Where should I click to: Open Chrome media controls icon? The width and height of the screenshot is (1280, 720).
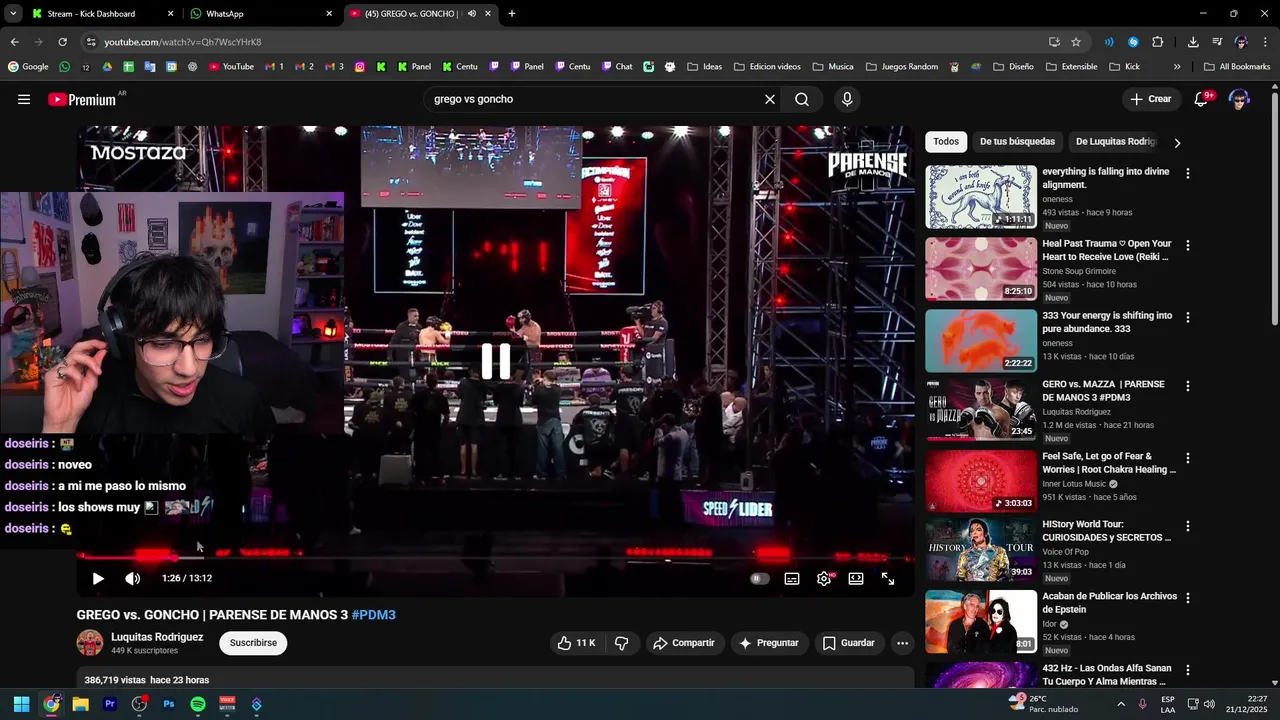click(1217, 42)
